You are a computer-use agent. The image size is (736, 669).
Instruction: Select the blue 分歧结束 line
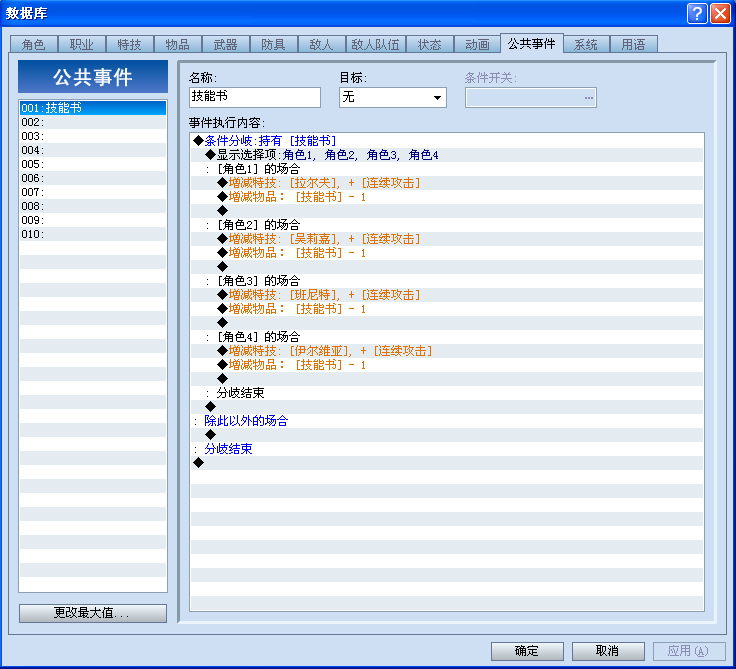click(447, 449)
